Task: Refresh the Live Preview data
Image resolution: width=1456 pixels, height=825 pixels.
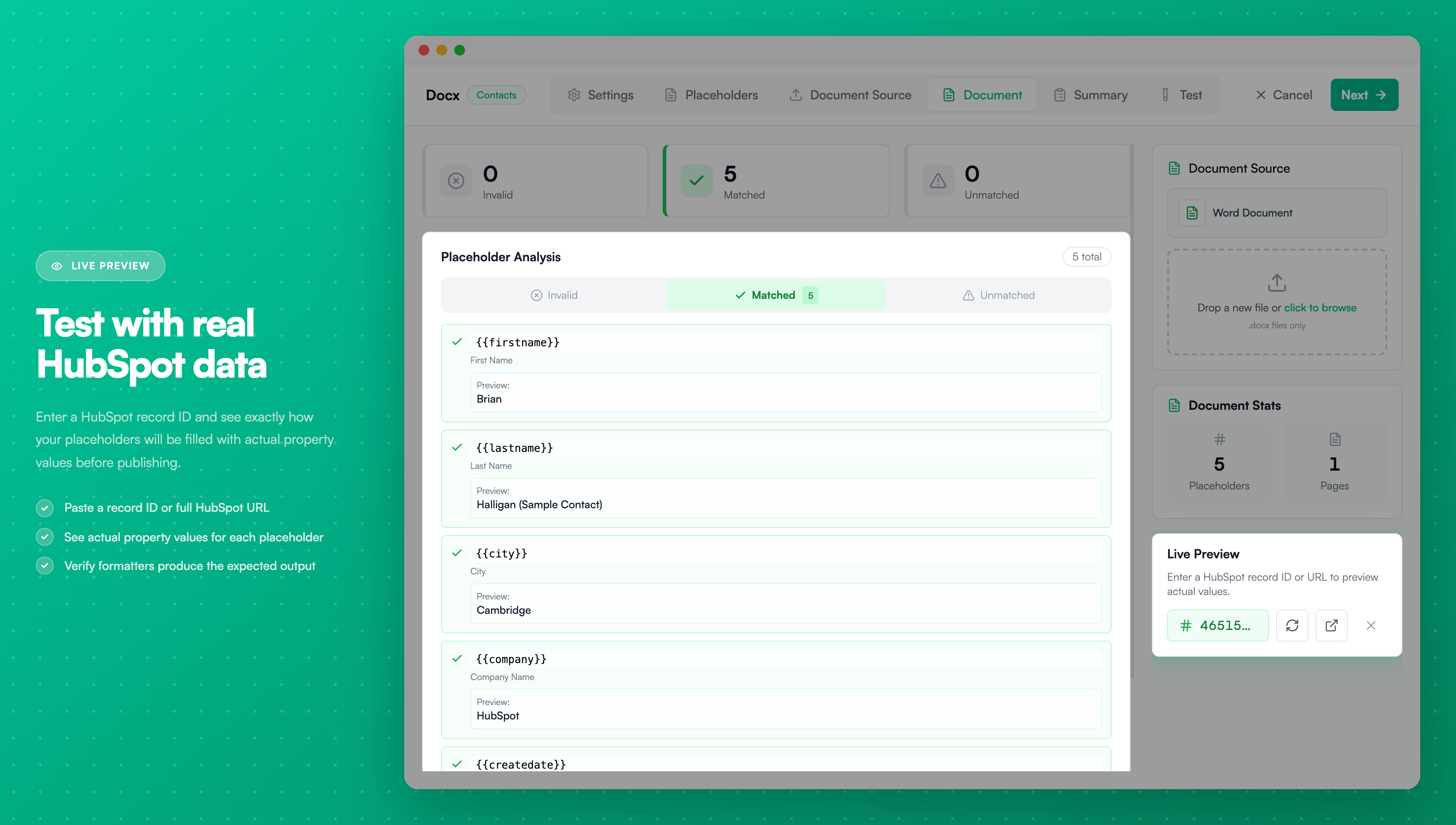Action: pos(1293,625)
